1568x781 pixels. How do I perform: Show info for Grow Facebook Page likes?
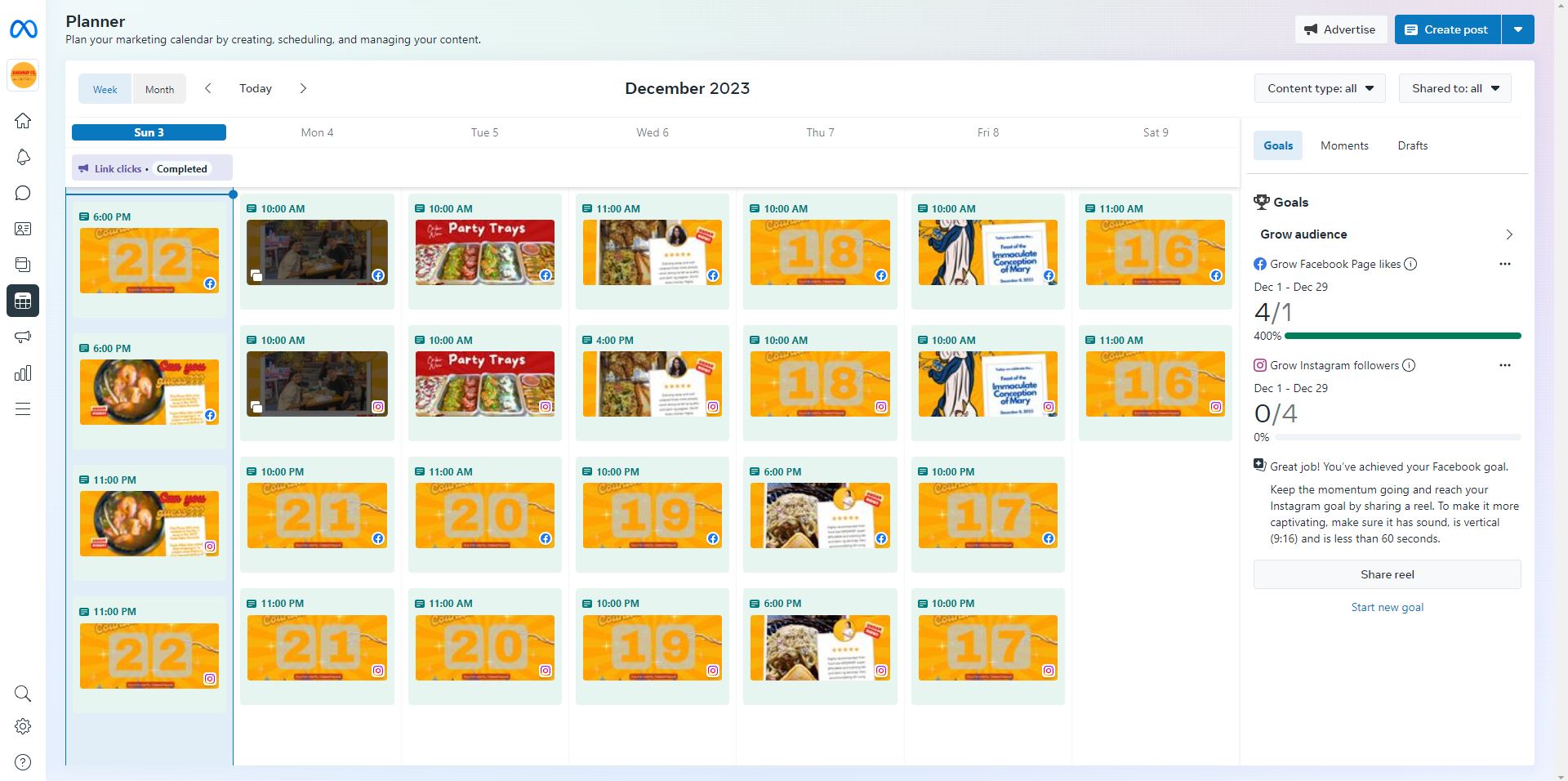1410,264
